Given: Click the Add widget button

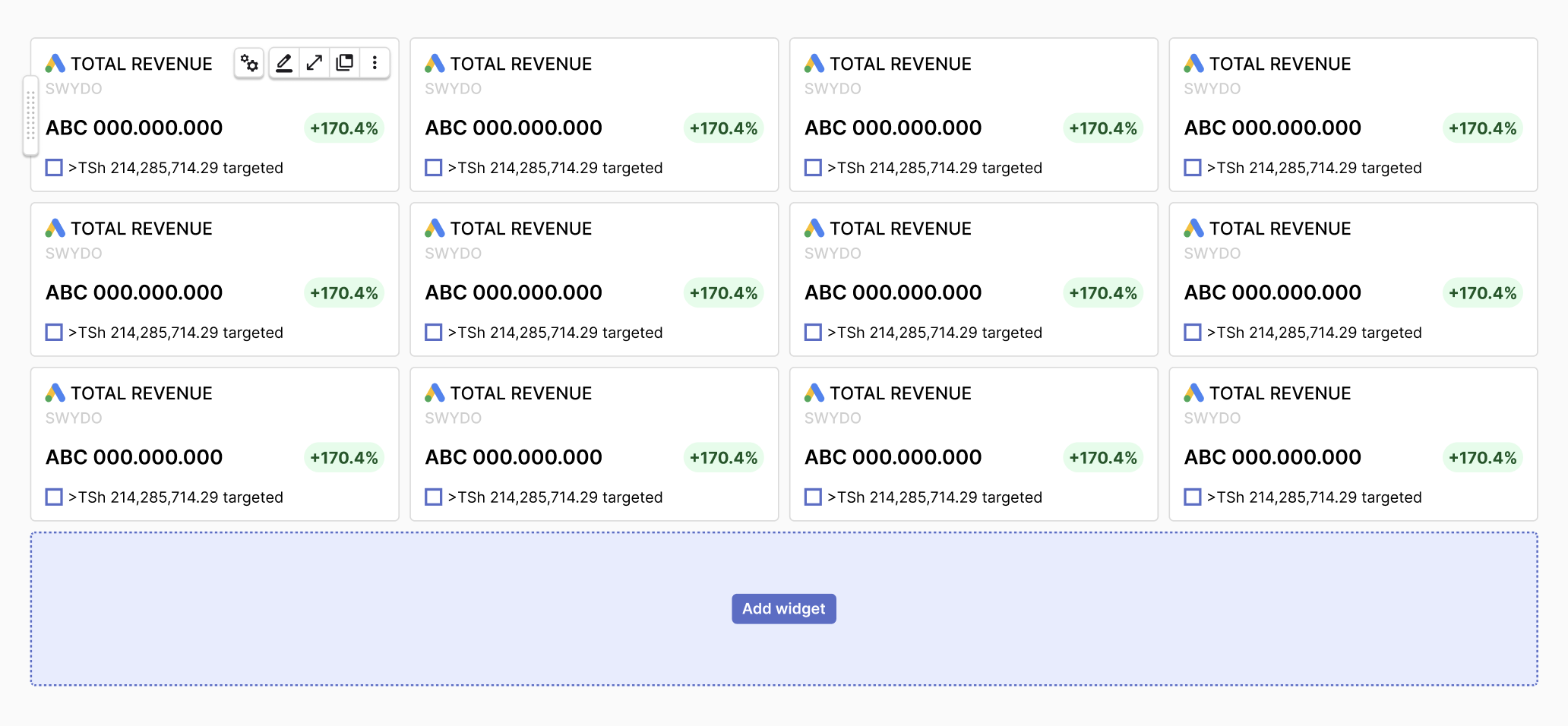Looking at the screenshot, I should pos(784,609).
